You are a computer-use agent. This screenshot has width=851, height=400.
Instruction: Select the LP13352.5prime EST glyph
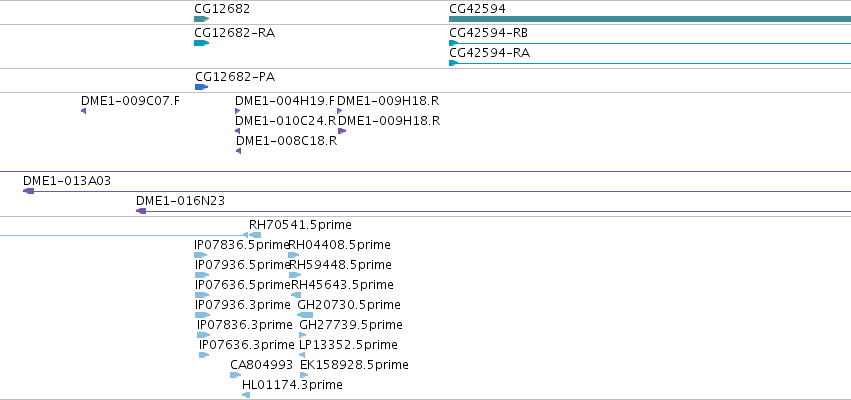pyautogui.click(x=302, y=355)
